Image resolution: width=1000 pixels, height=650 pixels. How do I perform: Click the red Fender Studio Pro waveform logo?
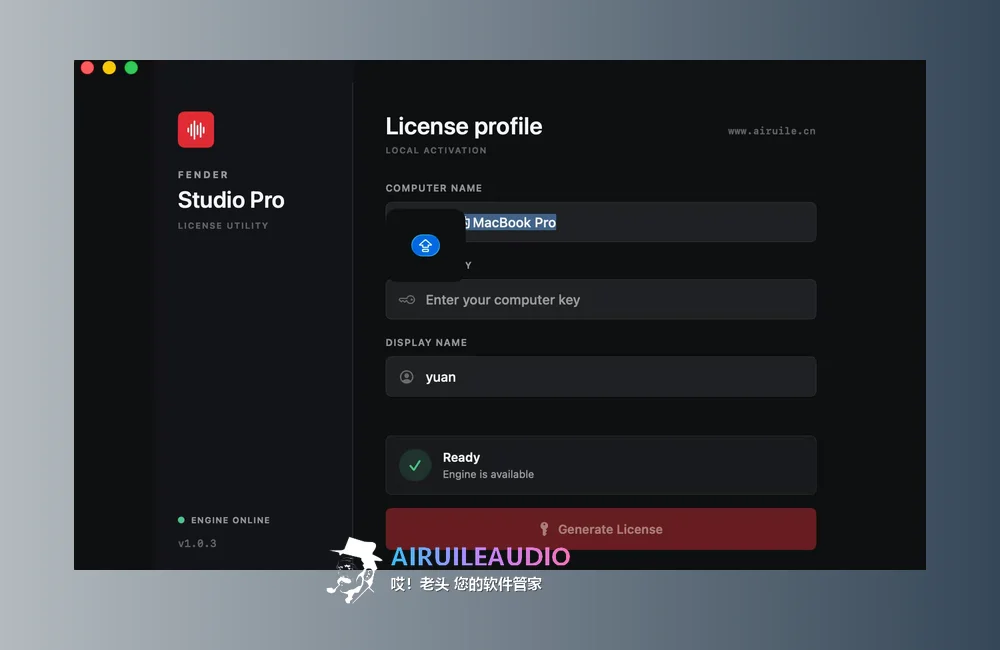[x=196, y=129]
